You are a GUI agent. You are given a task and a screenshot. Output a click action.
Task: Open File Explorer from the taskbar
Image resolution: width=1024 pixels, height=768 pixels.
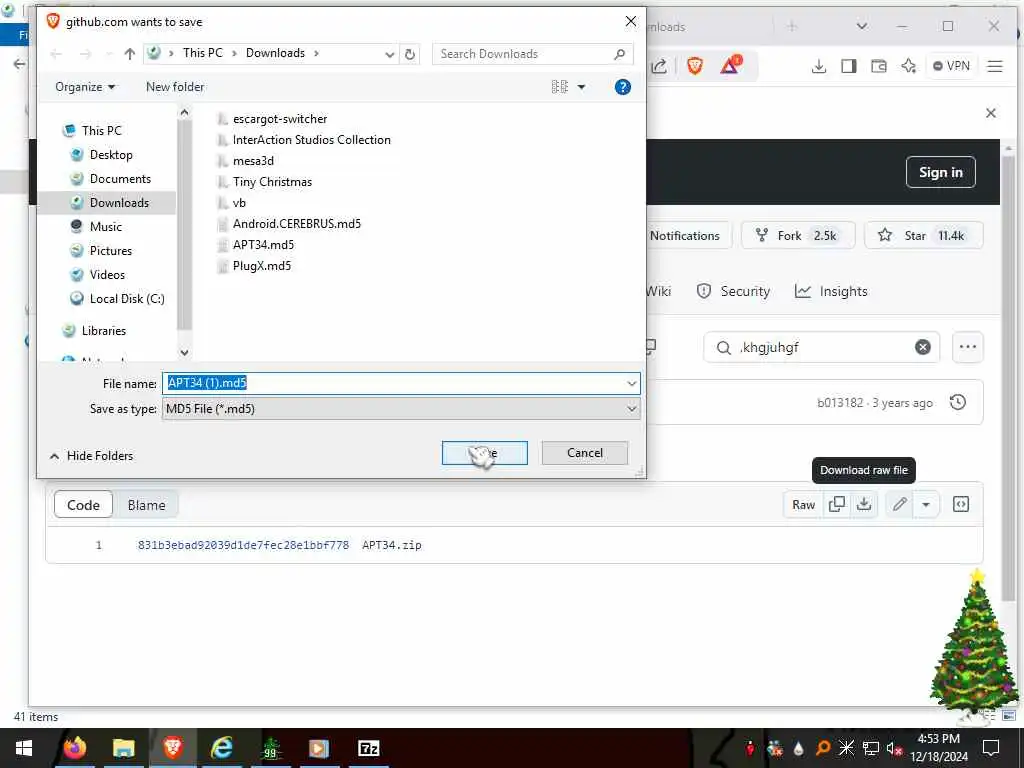[123, 748]
